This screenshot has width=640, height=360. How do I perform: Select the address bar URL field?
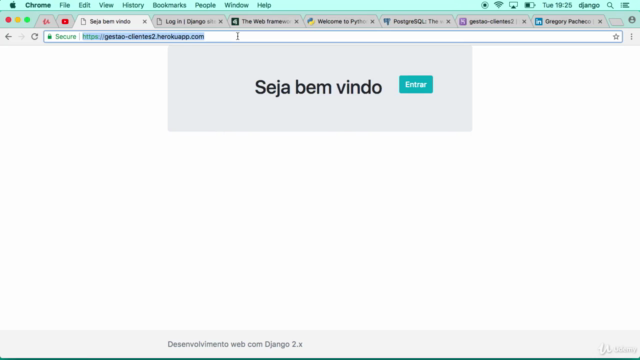point(333,37)
